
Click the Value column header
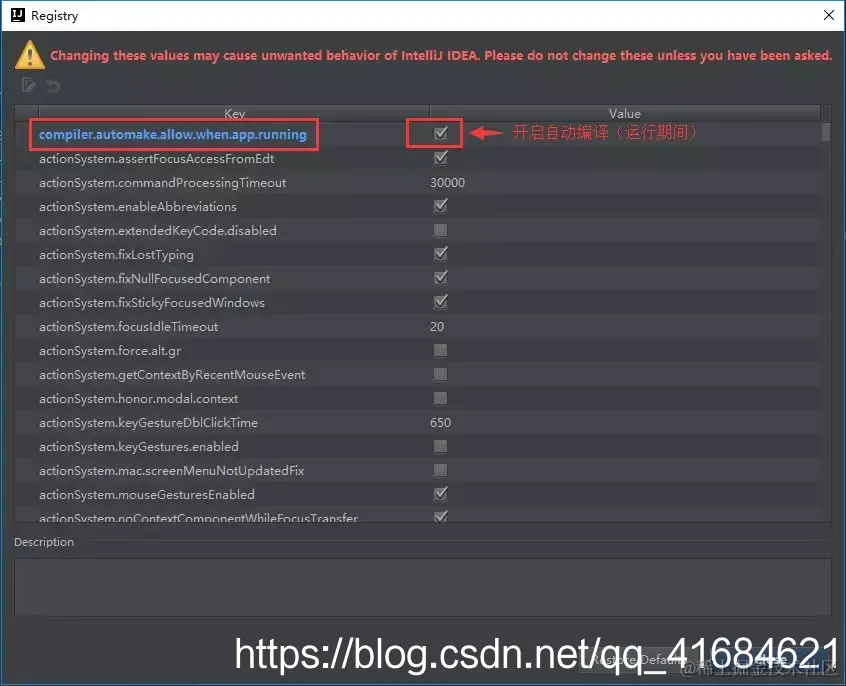coord(625,113)
